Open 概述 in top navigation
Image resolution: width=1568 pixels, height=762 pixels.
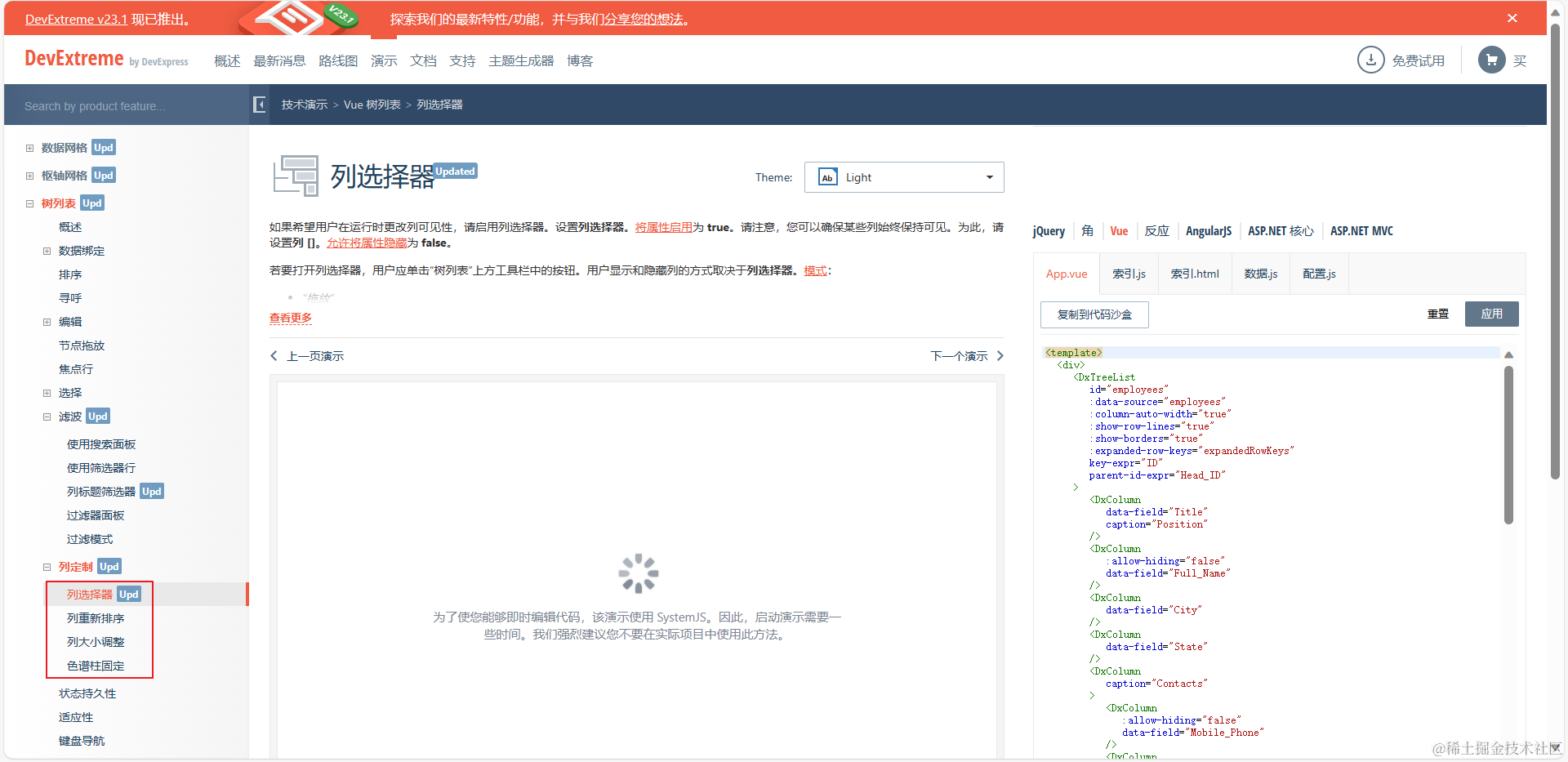click(x=227, y=60)
